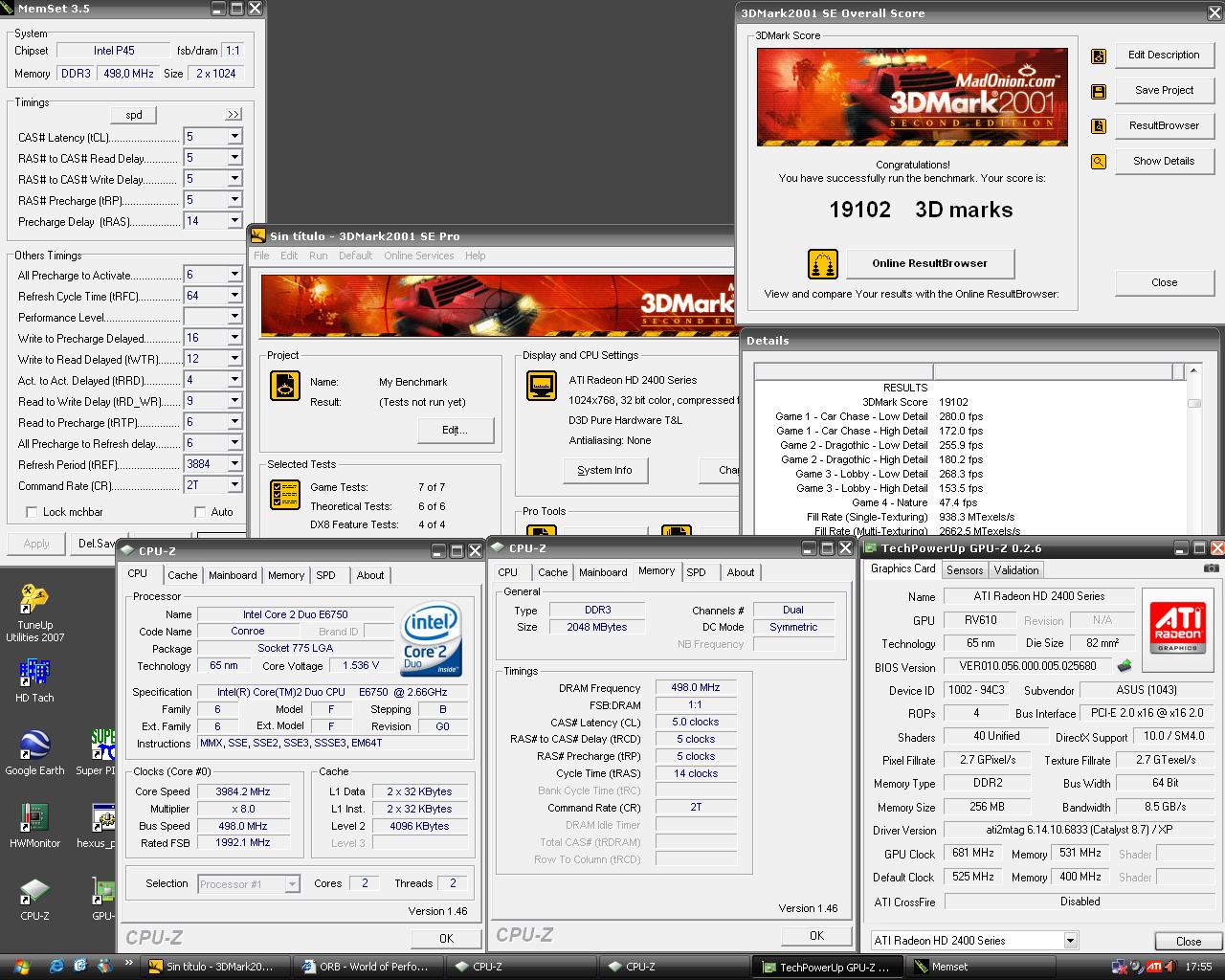Switch to Validation tab in GPU-Z
The height and width of the screenshot is (980, 1225).
(x=1016, y=570)
